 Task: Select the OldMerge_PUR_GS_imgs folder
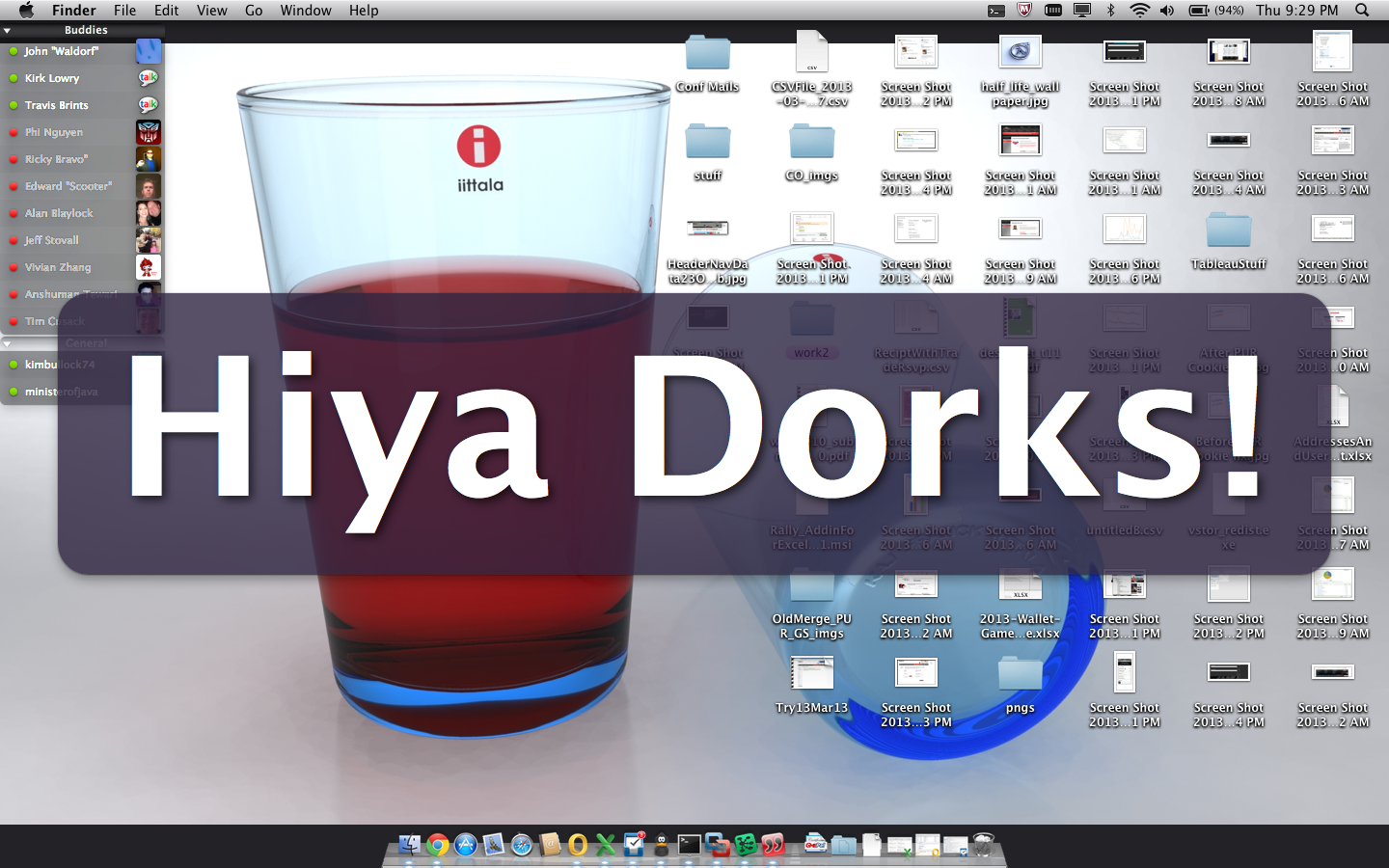[x=812, y=604]
